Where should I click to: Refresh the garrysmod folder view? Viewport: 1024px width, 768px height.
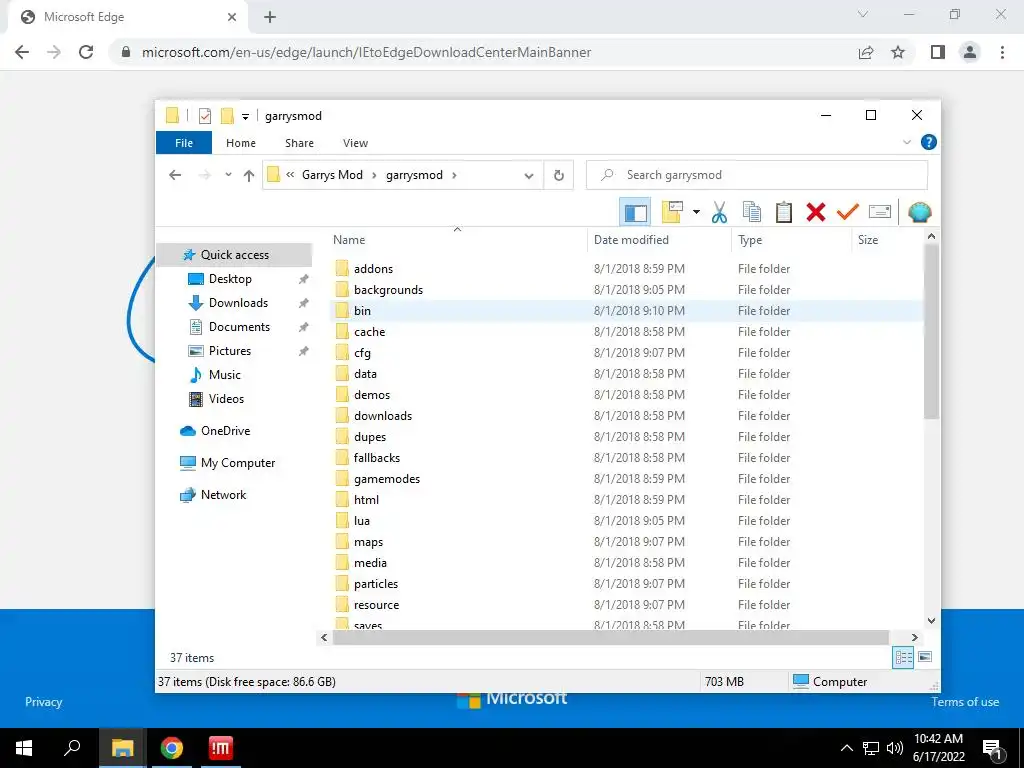click(x=558, y=175)
